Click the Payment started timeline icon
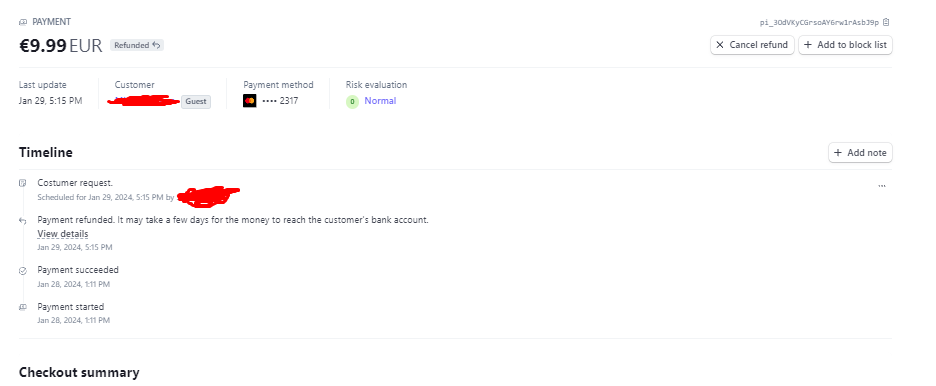Viewport: 936px width, 386px height. pyautogui.click(x=23, y=307)
